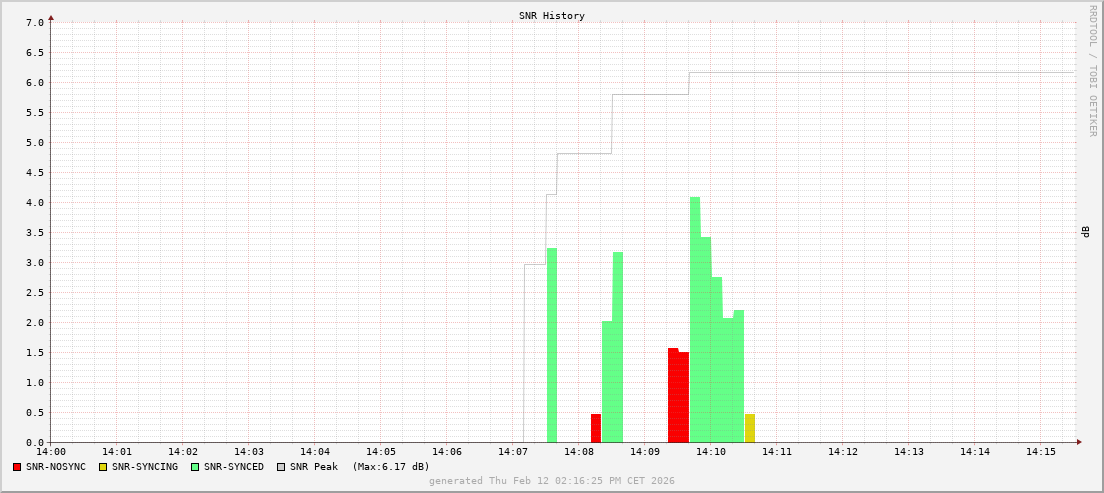The height and width of the screenshot is (493, 1104).
Task: Click the Max:6.17 dB legend text
Action: click(x=390, y=467)
